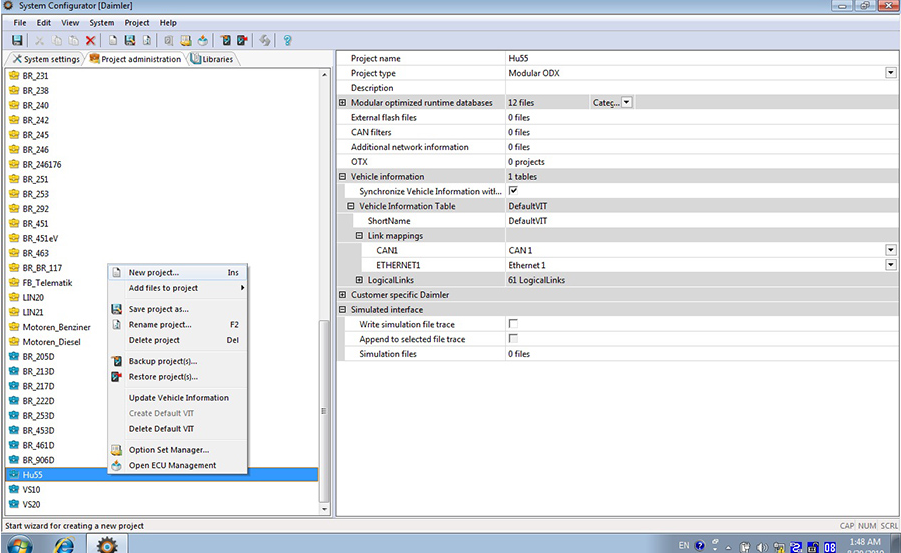
Task: Click the grey refresh arrows toolbar icon
Action: coord(264,40)
